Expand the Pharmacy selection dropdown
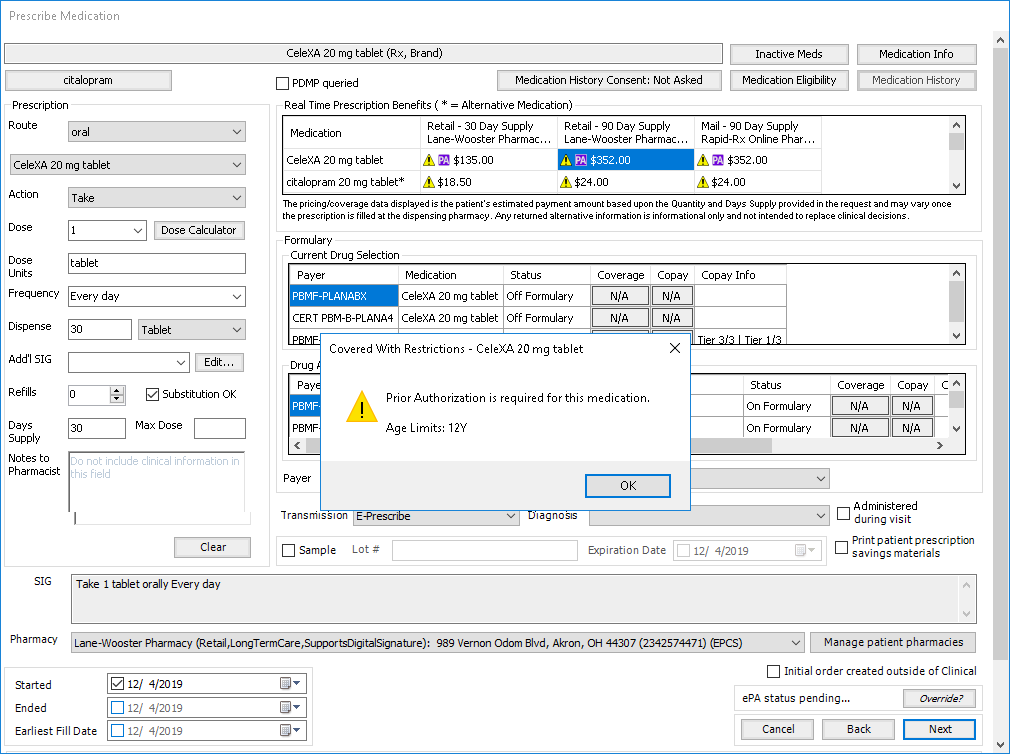Image resolution: width=1010 pixels, height=754 pixels. (x=795, y=643)
